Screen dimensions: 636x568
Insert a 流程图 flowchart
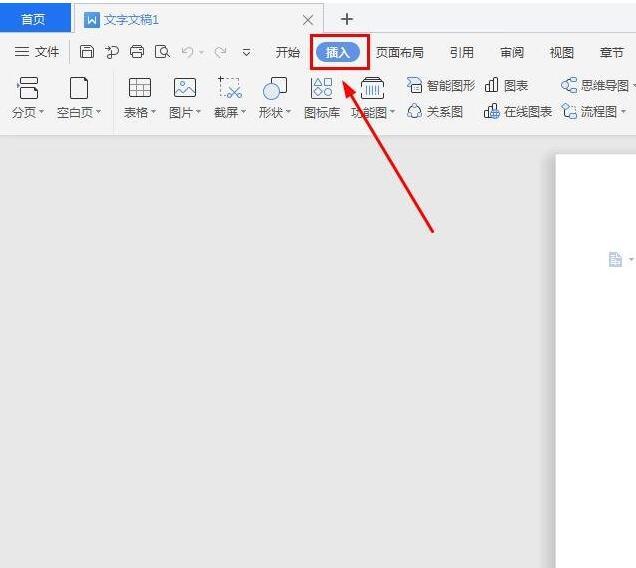click(589, 111)
